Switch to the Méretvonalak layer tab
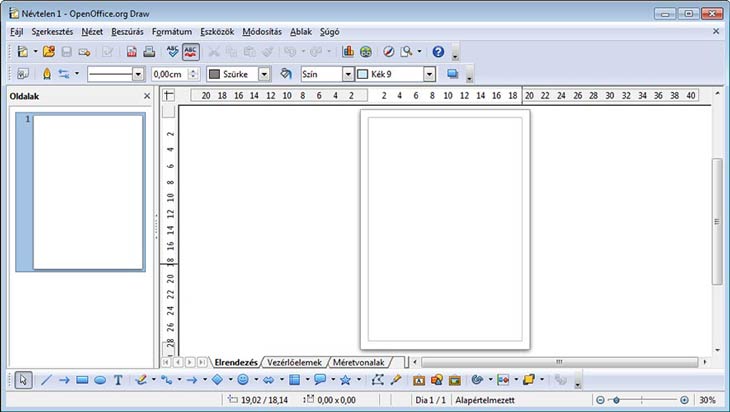The width and height of the screenshot is (730, 412). point(358,362)
